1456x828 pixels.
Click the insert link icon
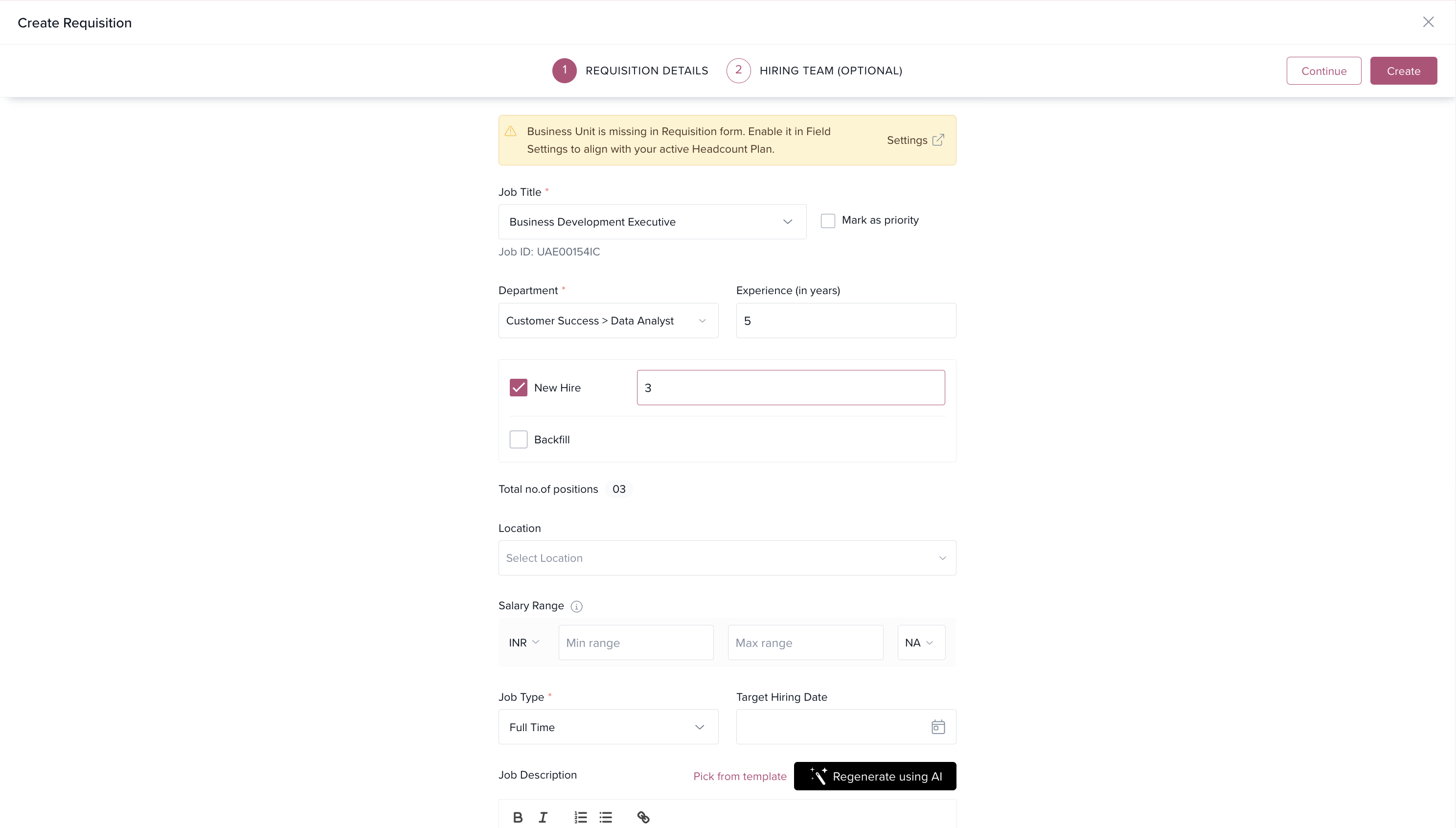pyautogui.click(x=643, y=817)
